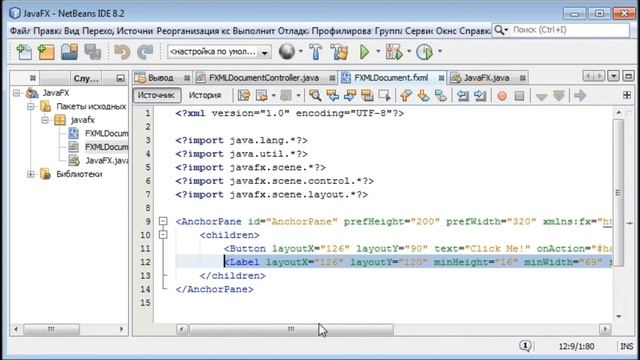Open the Файл menu

pyautogui.click(x=20, y=31)
